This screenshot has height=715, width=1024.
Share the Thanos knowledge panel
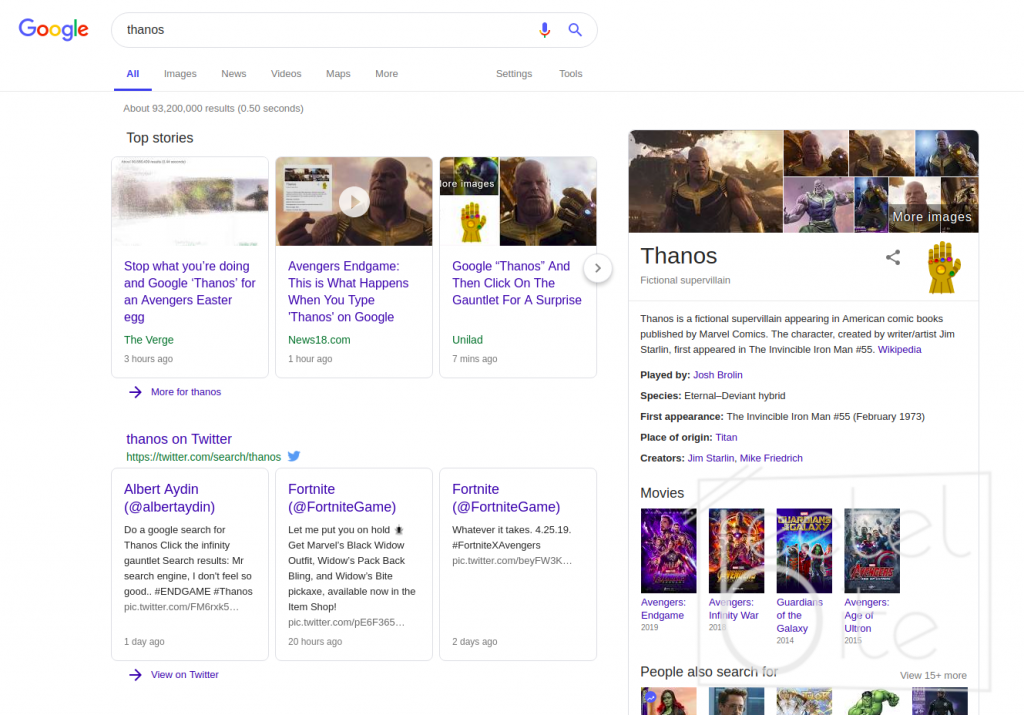[893, 257]
